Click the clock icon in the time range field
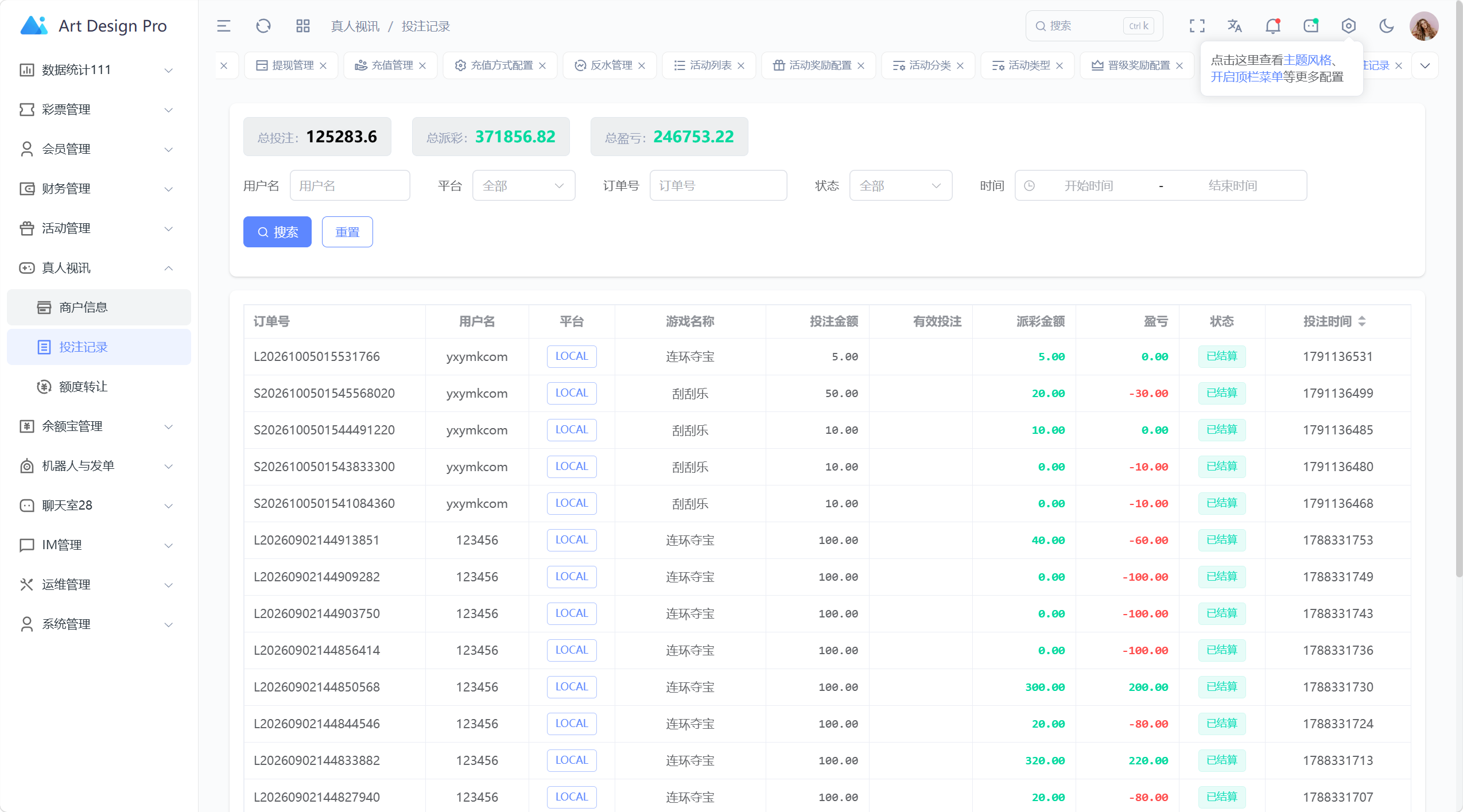The image size is (1463, 812). tap(1030, 186)
